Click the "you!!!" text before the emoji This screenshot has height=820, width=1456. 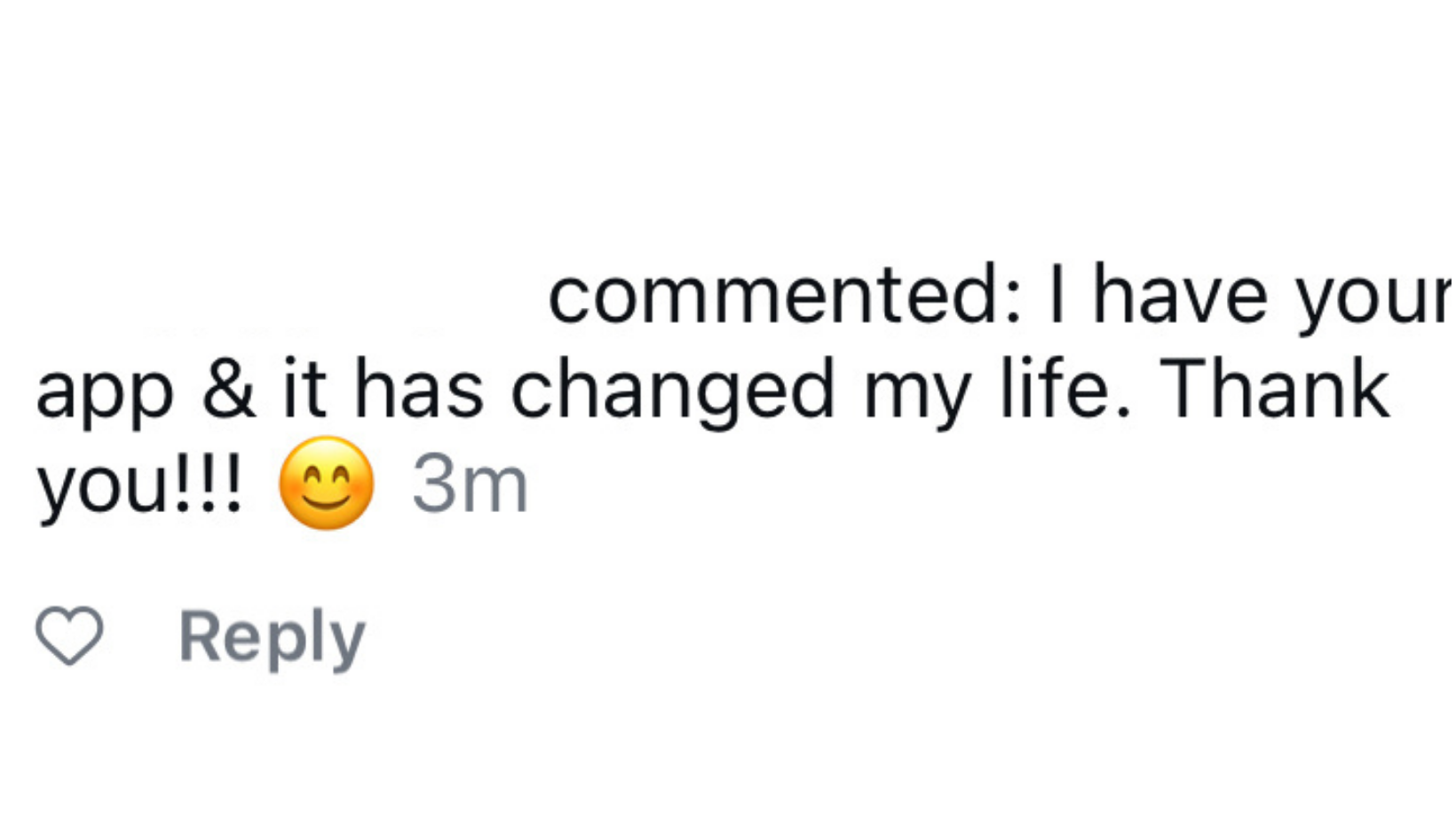[x=138, y=485]
